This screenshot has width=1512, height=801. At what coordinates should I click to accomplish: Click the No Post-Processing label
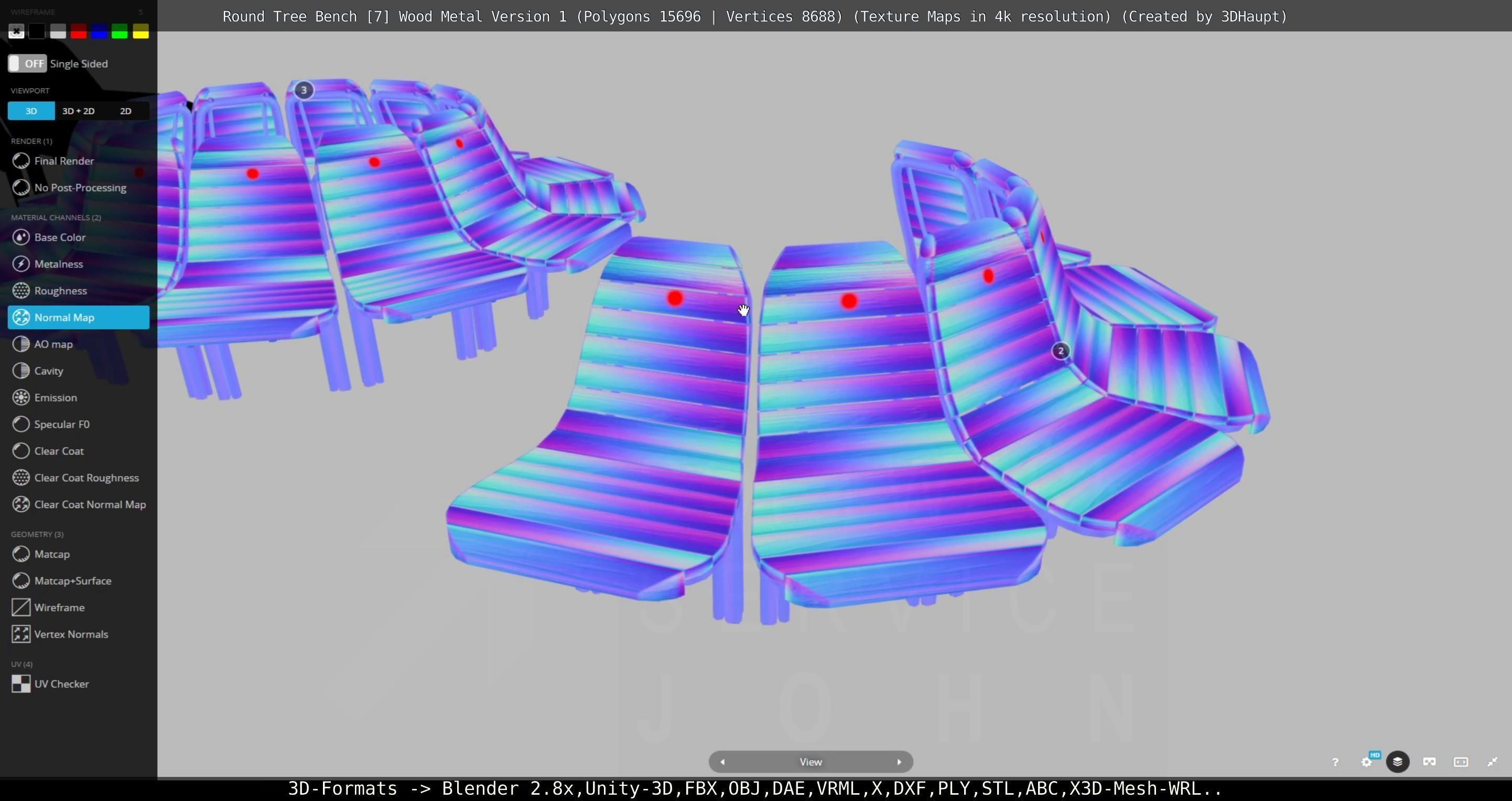(80, 188)
